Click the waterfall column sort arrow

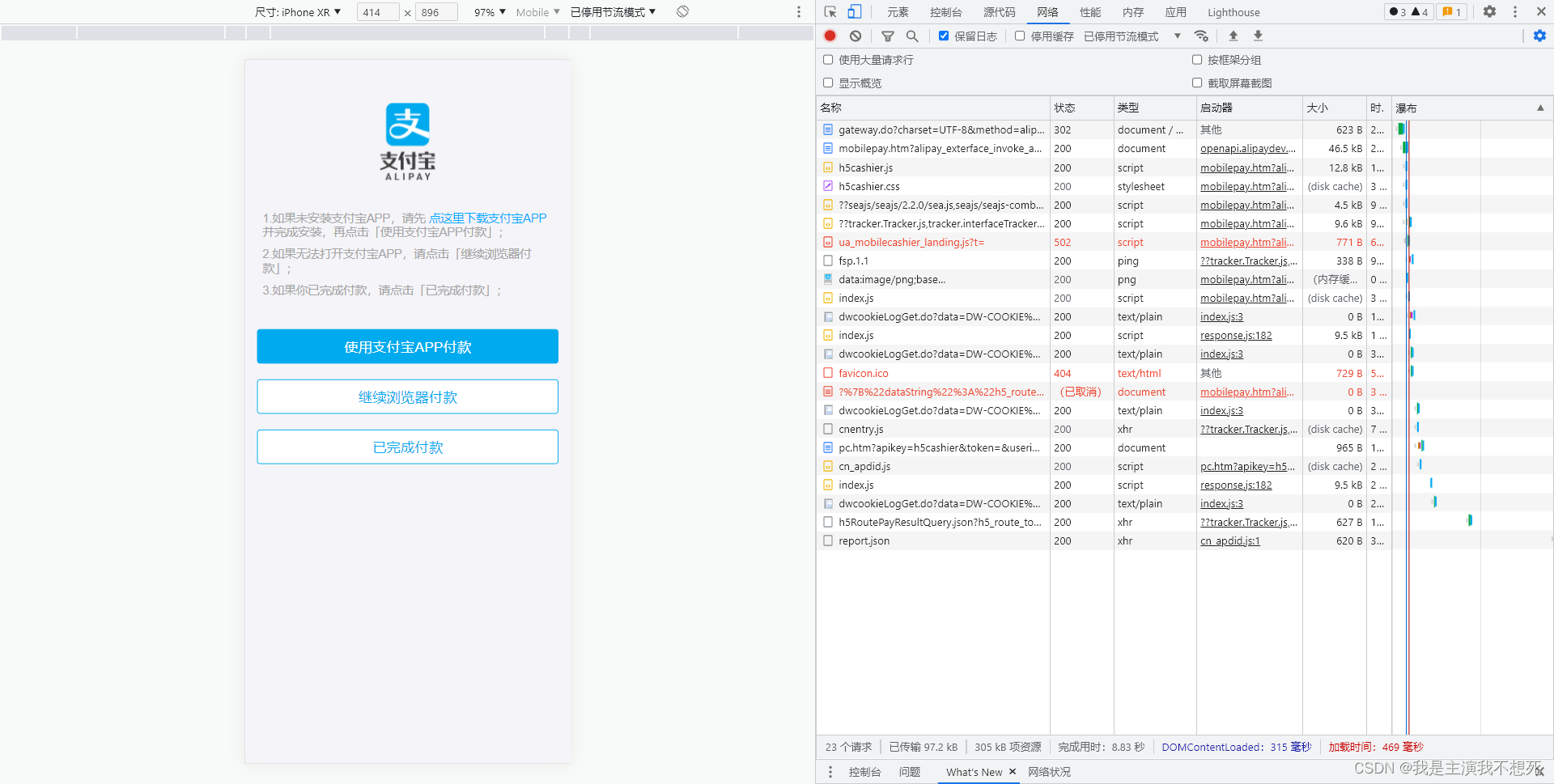(x=1540, y=108)
